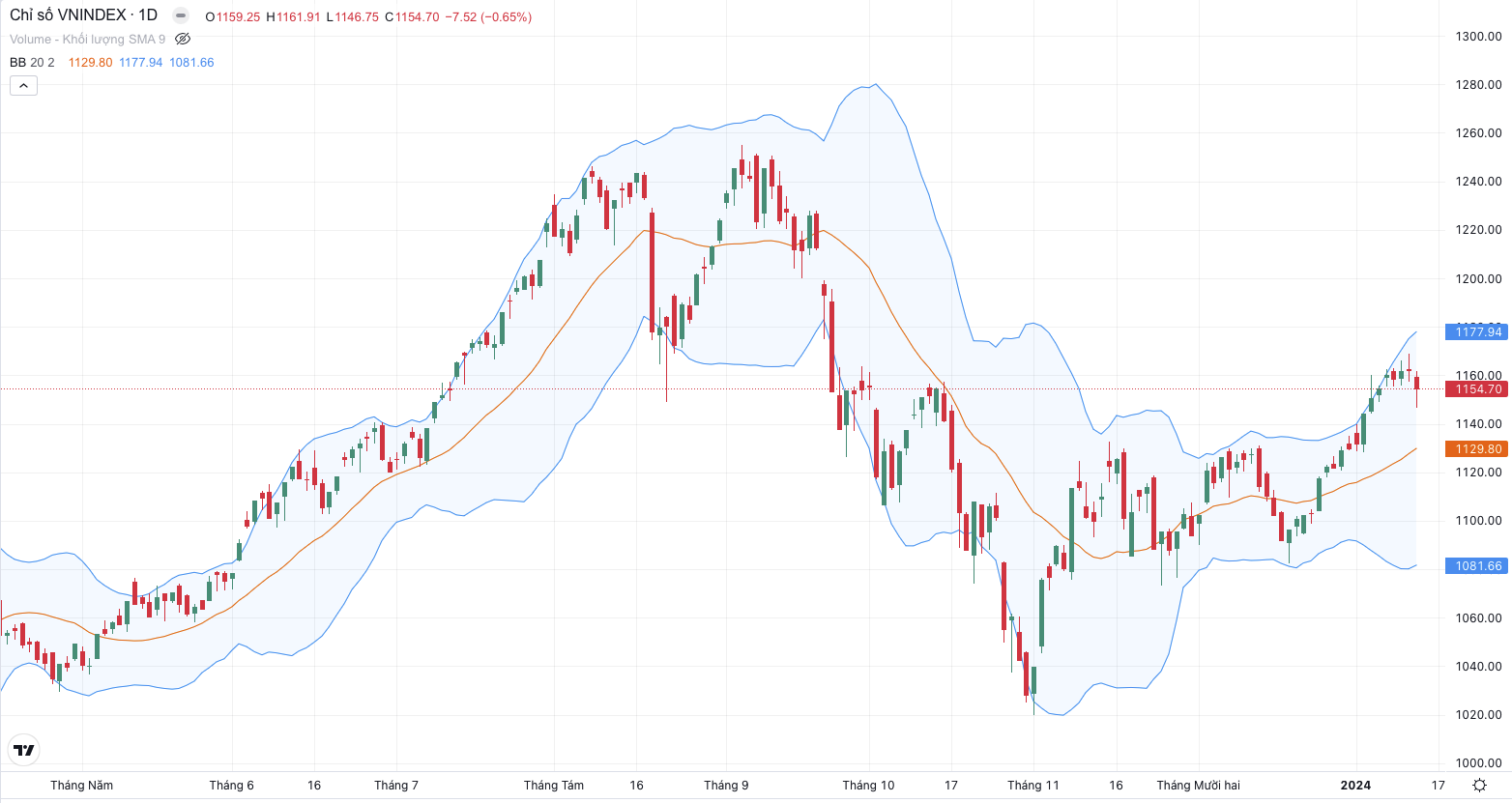Click the 1020.00 price axis label
The height and width of the screenshot is (803, 1512).
[1478, 715]
